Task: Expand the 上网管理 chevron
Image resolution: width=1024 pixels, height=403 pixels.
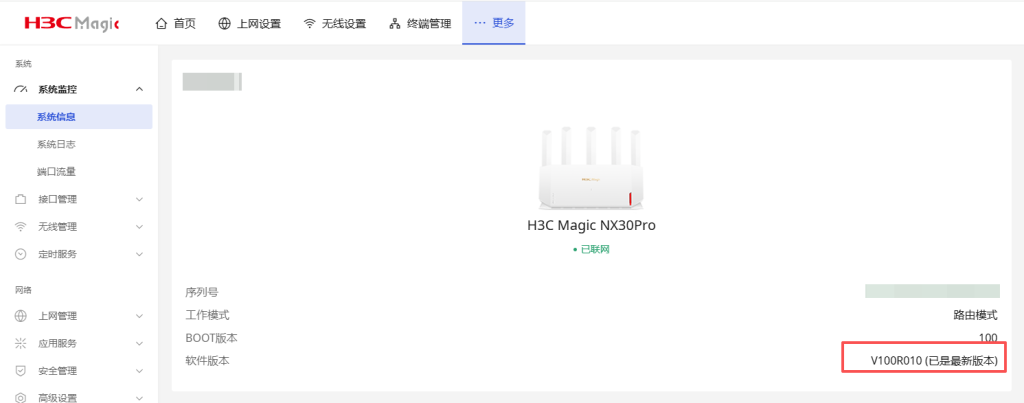Action: [139, 316]
